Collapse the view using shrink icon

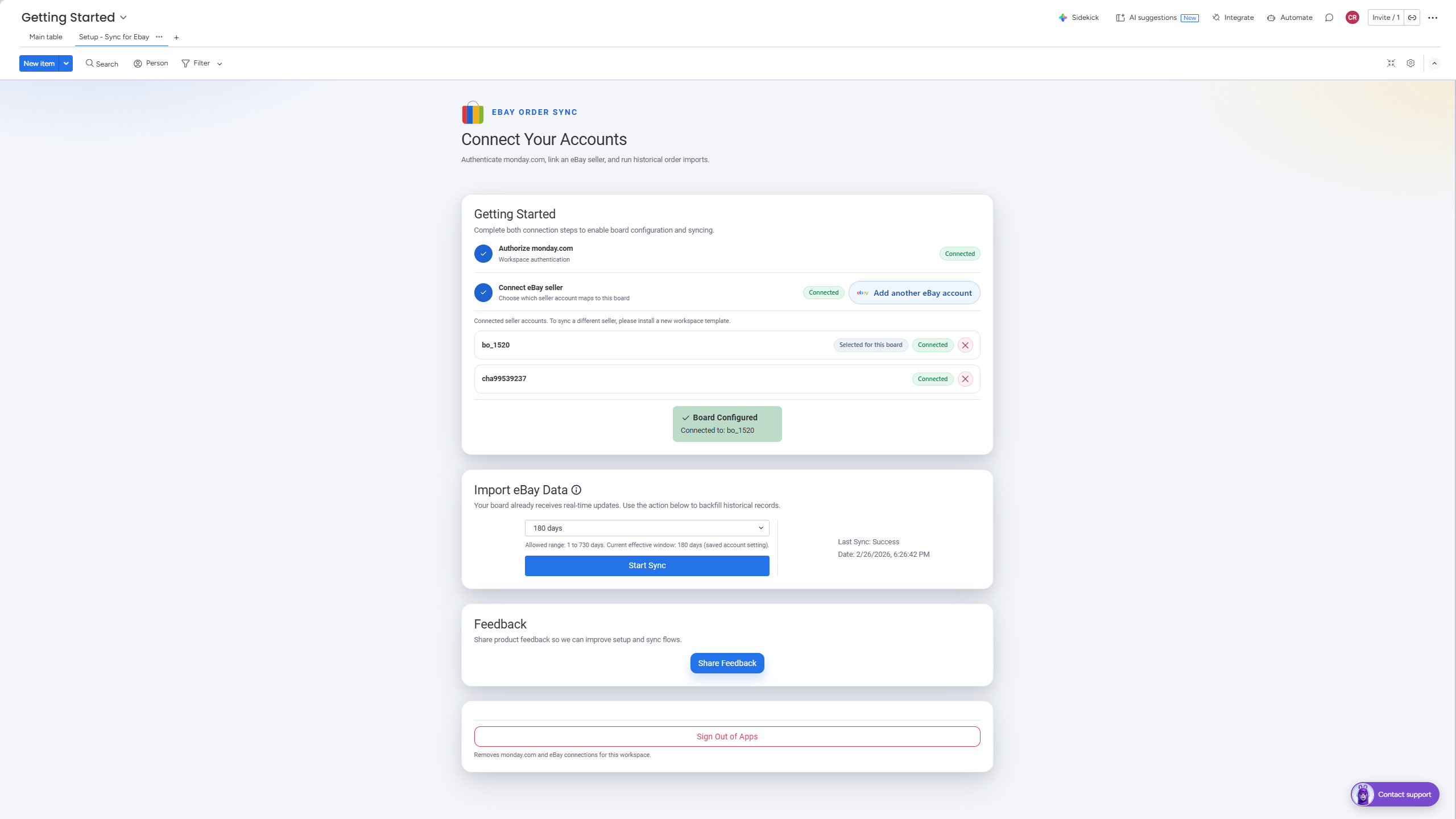point(1391,63)
